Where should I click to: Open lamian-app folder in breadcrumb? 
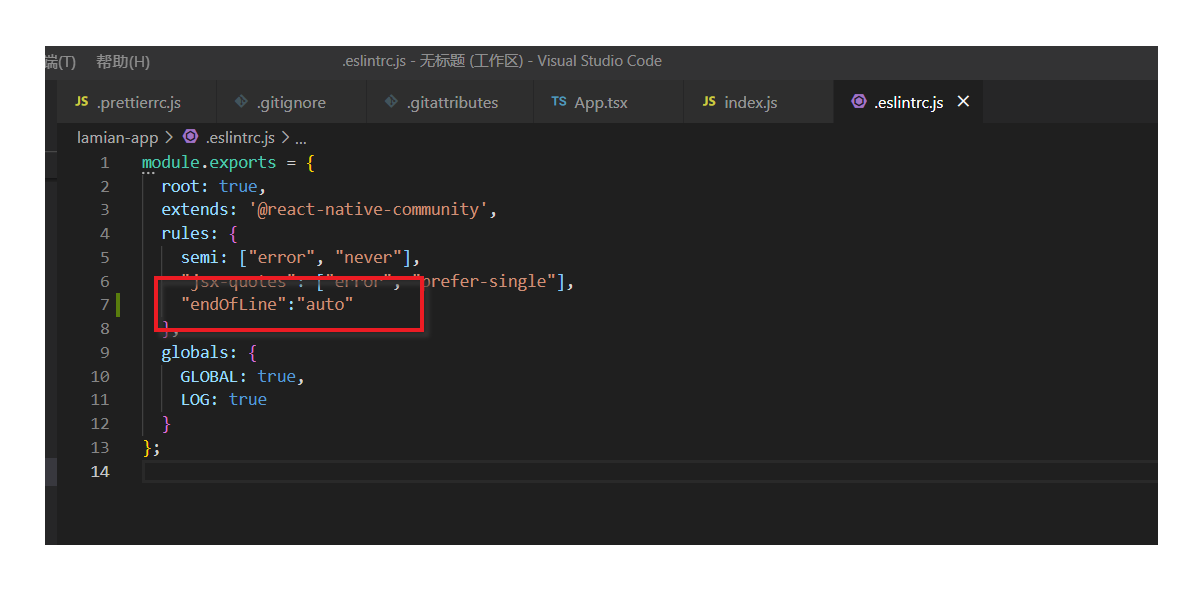(x=118, y=137)
